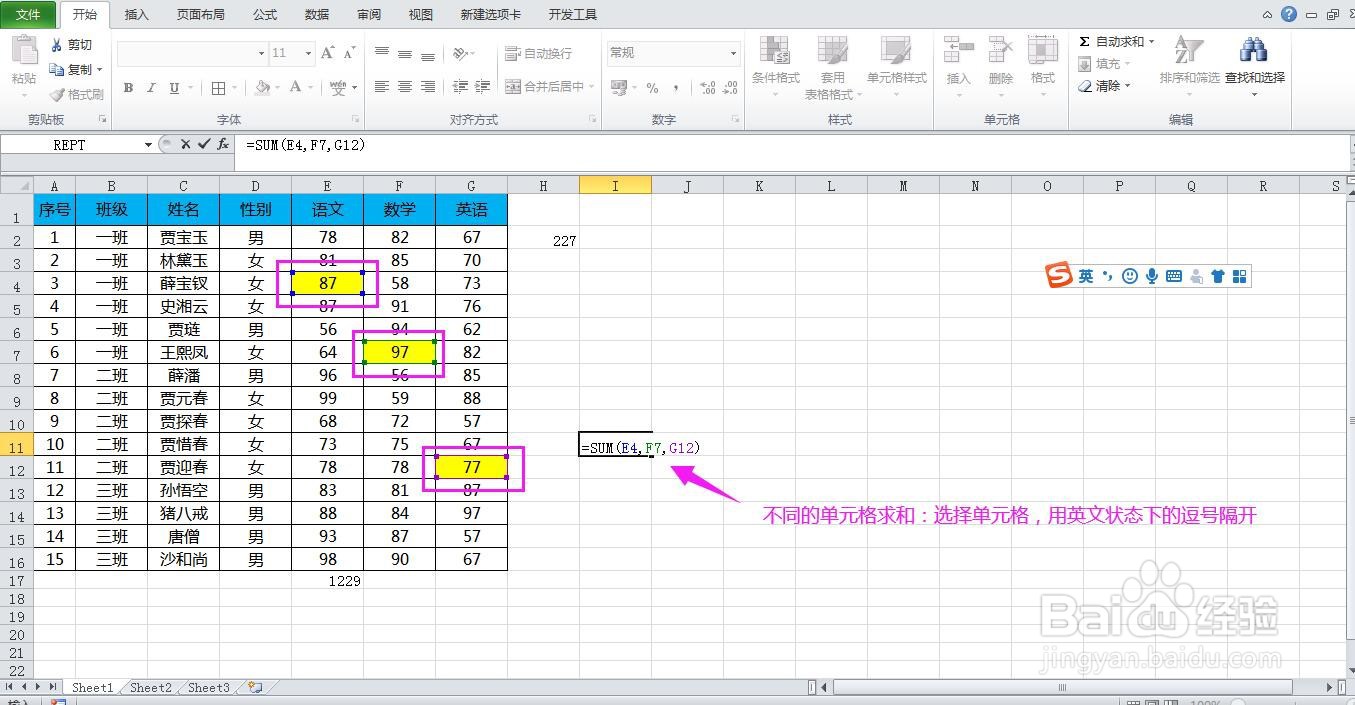Click the Decrease Font Size icon
Image resolution: width=1355 pixels, height=705 pixels.
coord(350,53)
